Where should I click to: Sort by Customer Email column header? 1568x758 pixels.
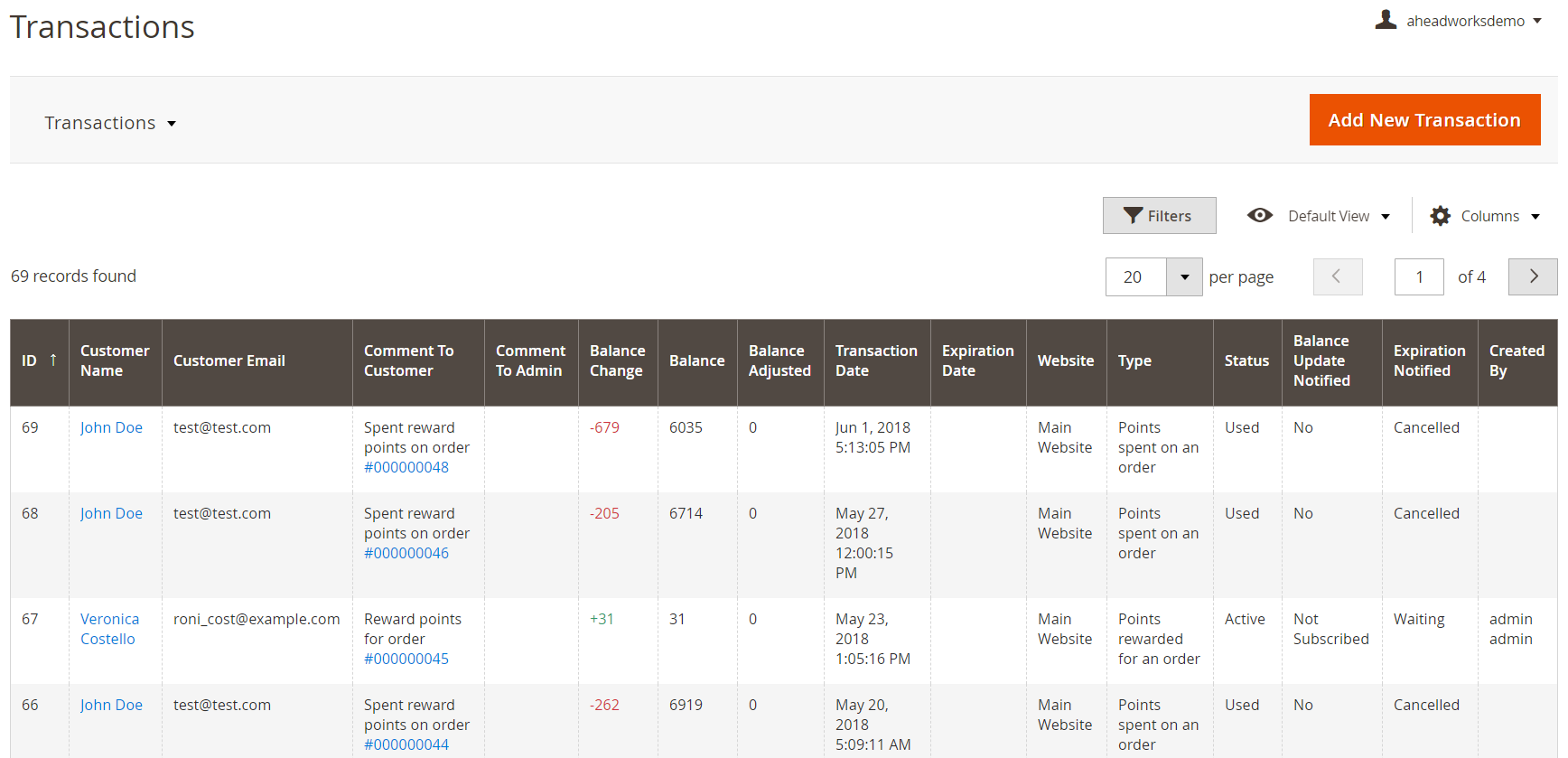click(x=229, y=360)
